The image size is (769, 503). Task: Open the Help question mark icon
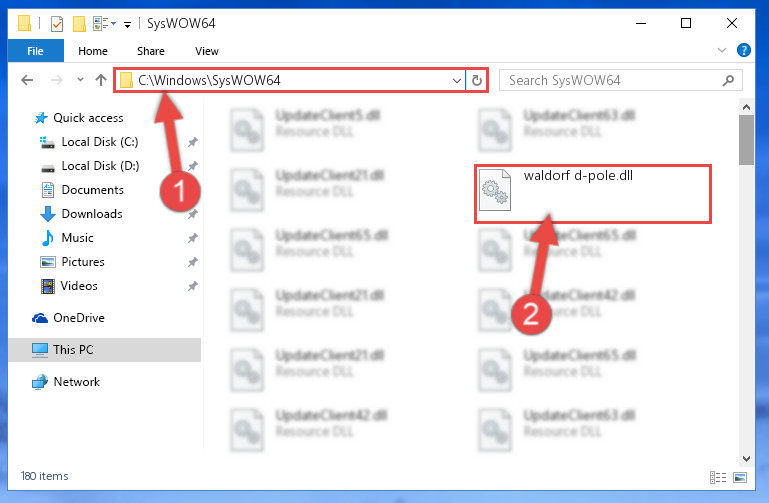743,50
